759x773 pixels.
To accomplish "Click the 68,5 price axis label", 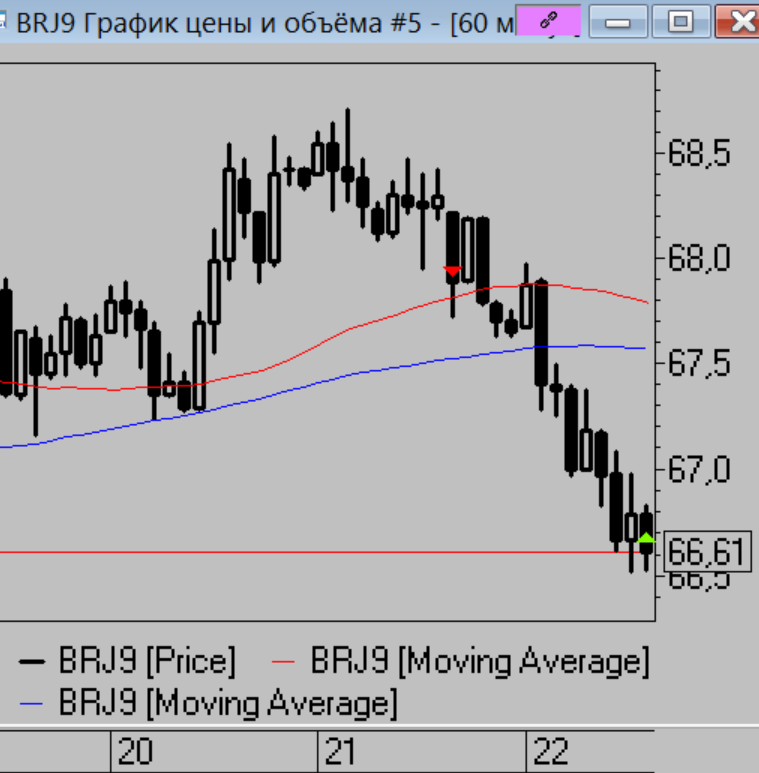I will click(x=698, y=154).
